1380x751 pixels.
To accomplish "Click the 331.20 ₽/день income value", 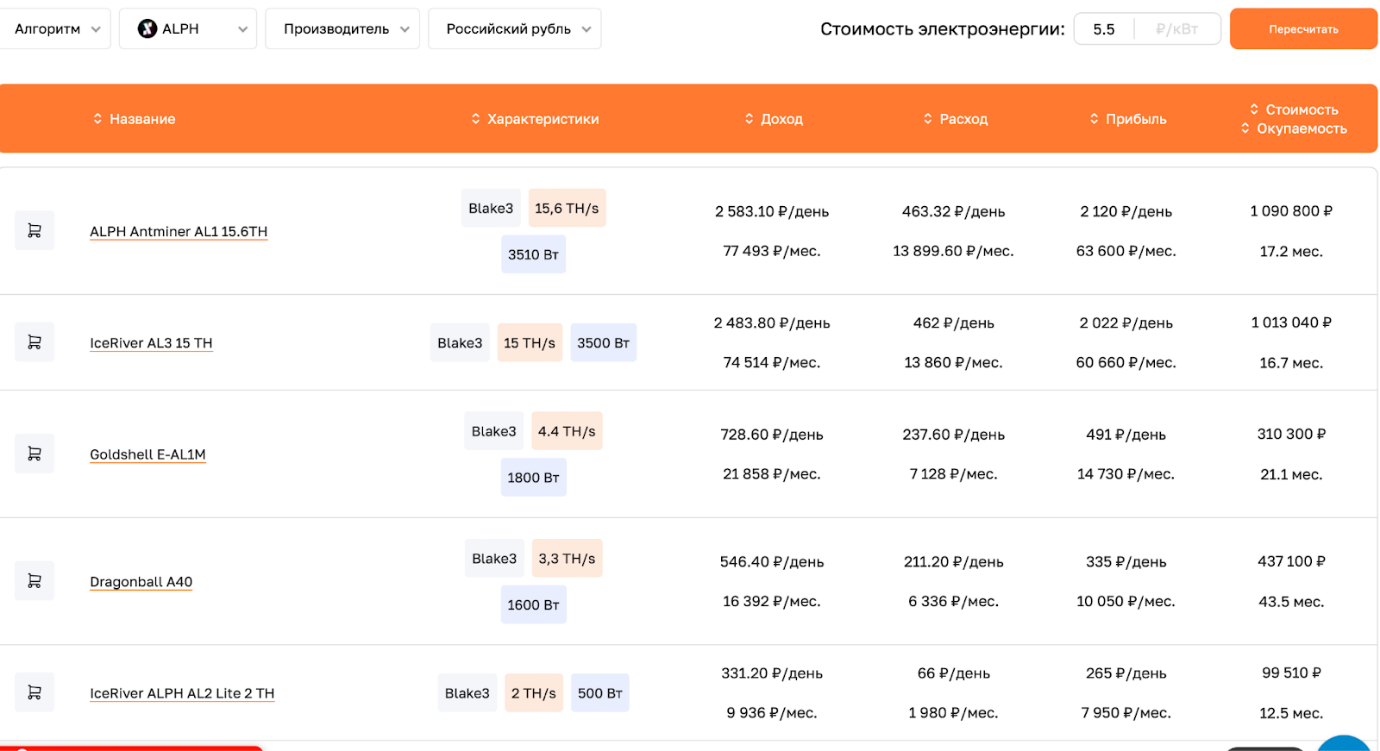I will pyautogui.click(x=772, y=674).
